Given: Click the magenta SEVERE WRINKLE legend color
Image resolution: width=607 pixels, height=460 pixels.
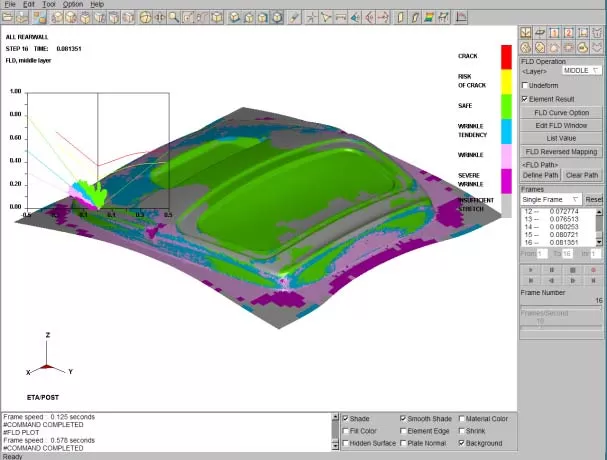Looking at the screenshot, I should click(506, 181).
